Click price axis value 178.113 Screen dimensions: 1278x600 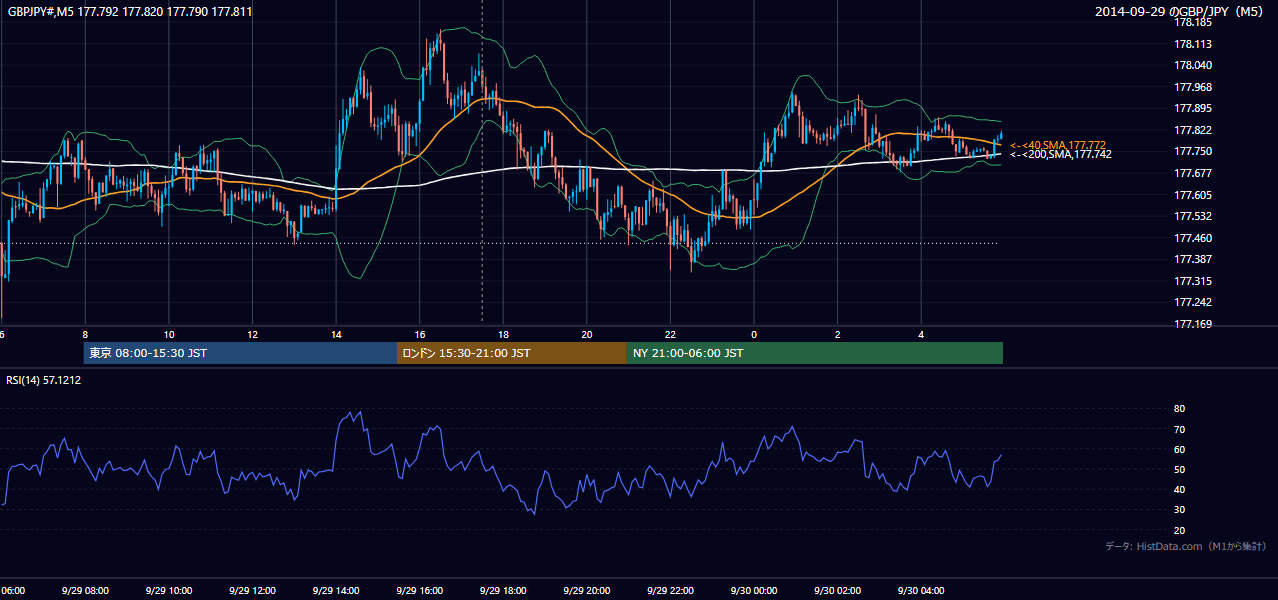[x=1193, y=44]
